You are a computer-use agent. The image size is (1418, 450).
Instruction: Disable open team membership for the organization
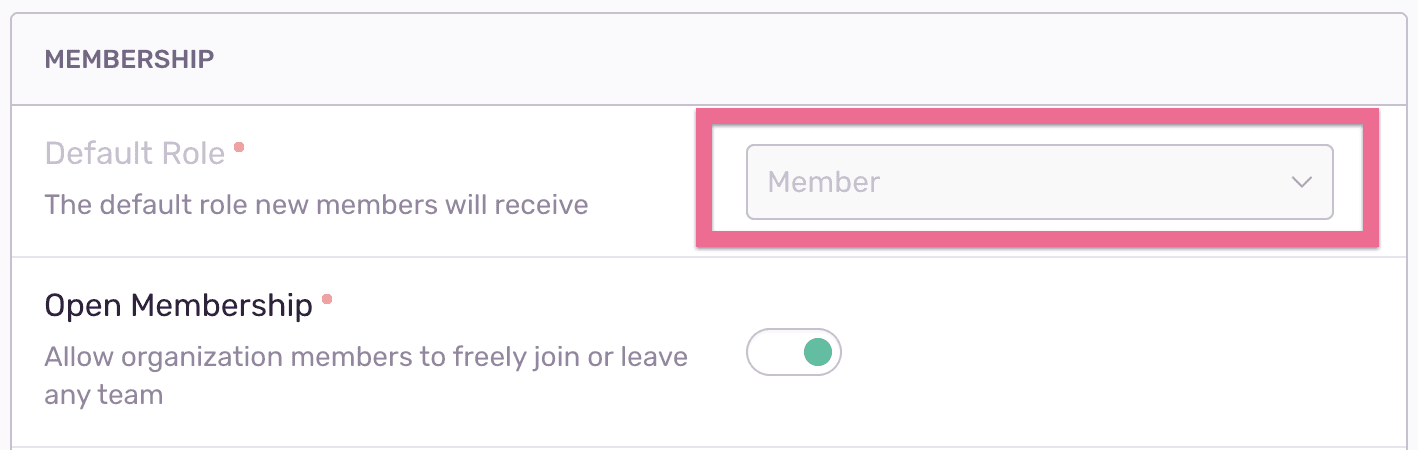(x=794, y=352)
